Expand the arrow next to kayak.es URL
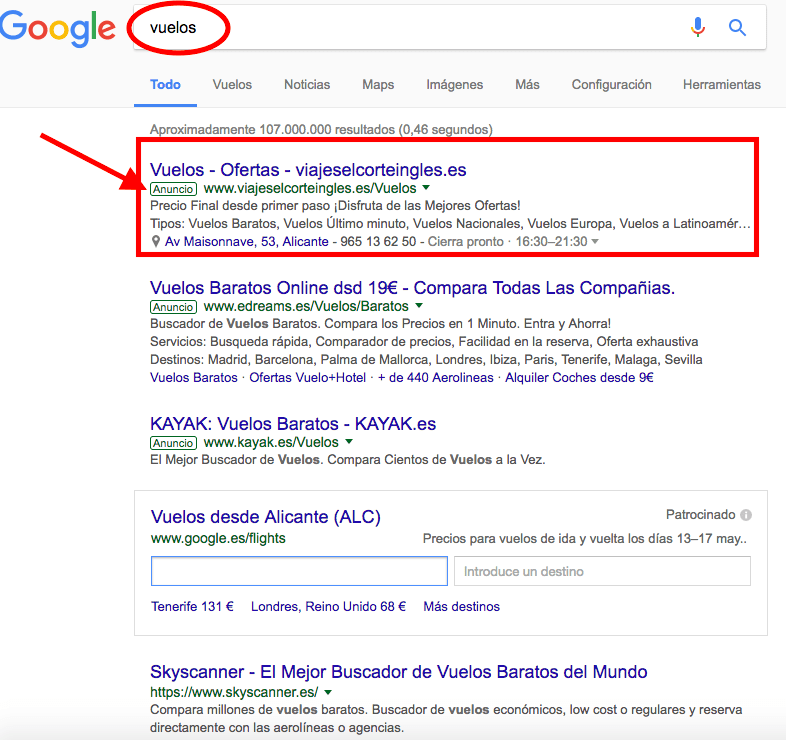Screen dimensions: 786x740 click(x=349, y=442)
